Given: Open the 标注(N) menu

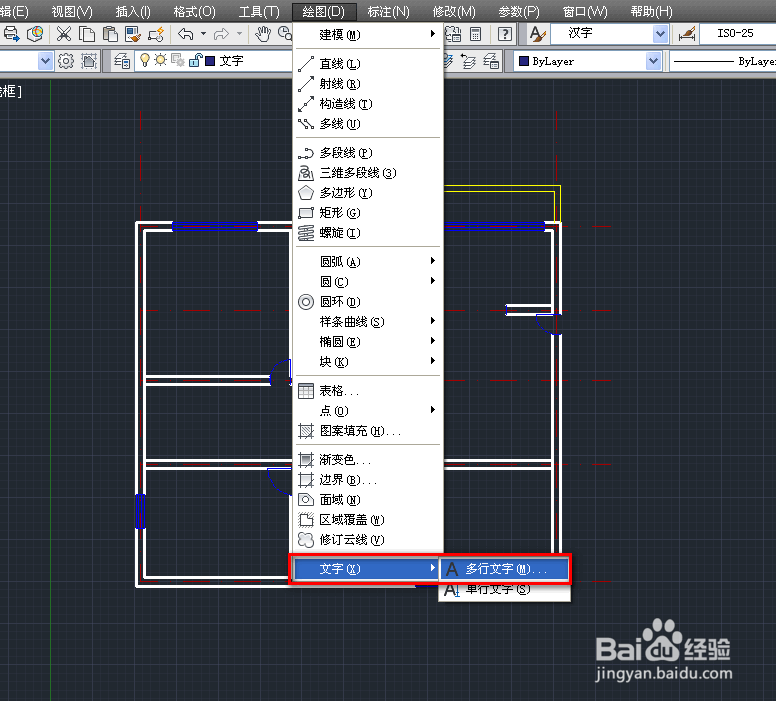Looking at the screenshot, I should (x=388, y=11).
